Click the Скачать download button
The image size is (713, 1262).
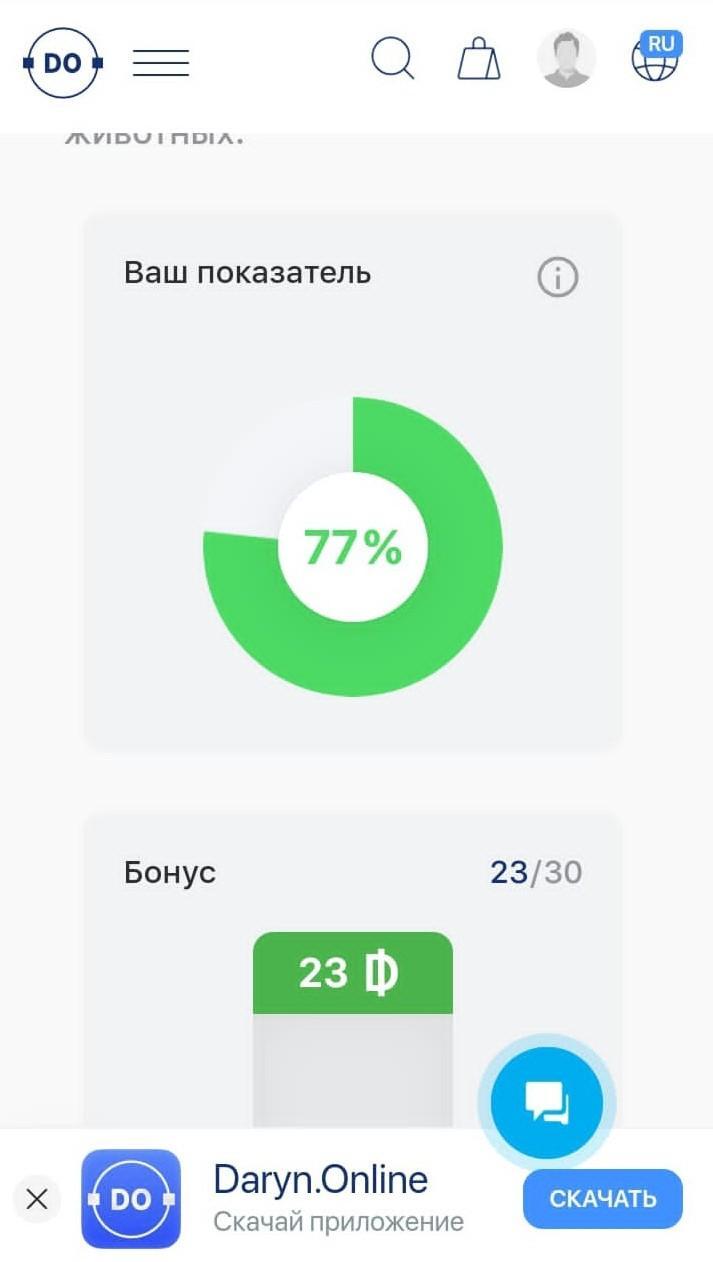pyautogui.click(x=603, y=1199)
